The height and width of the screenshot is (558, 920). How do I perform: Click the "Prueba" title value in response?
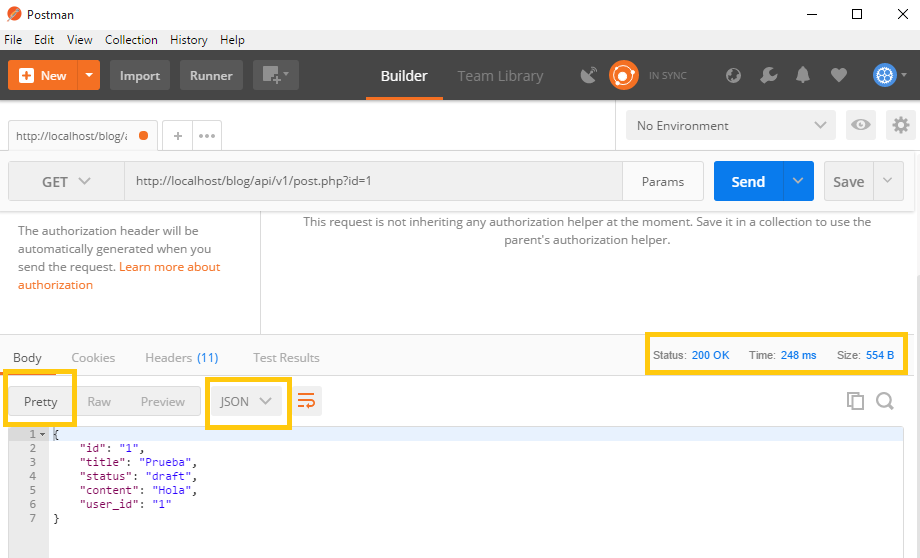[x=165, y=462]
